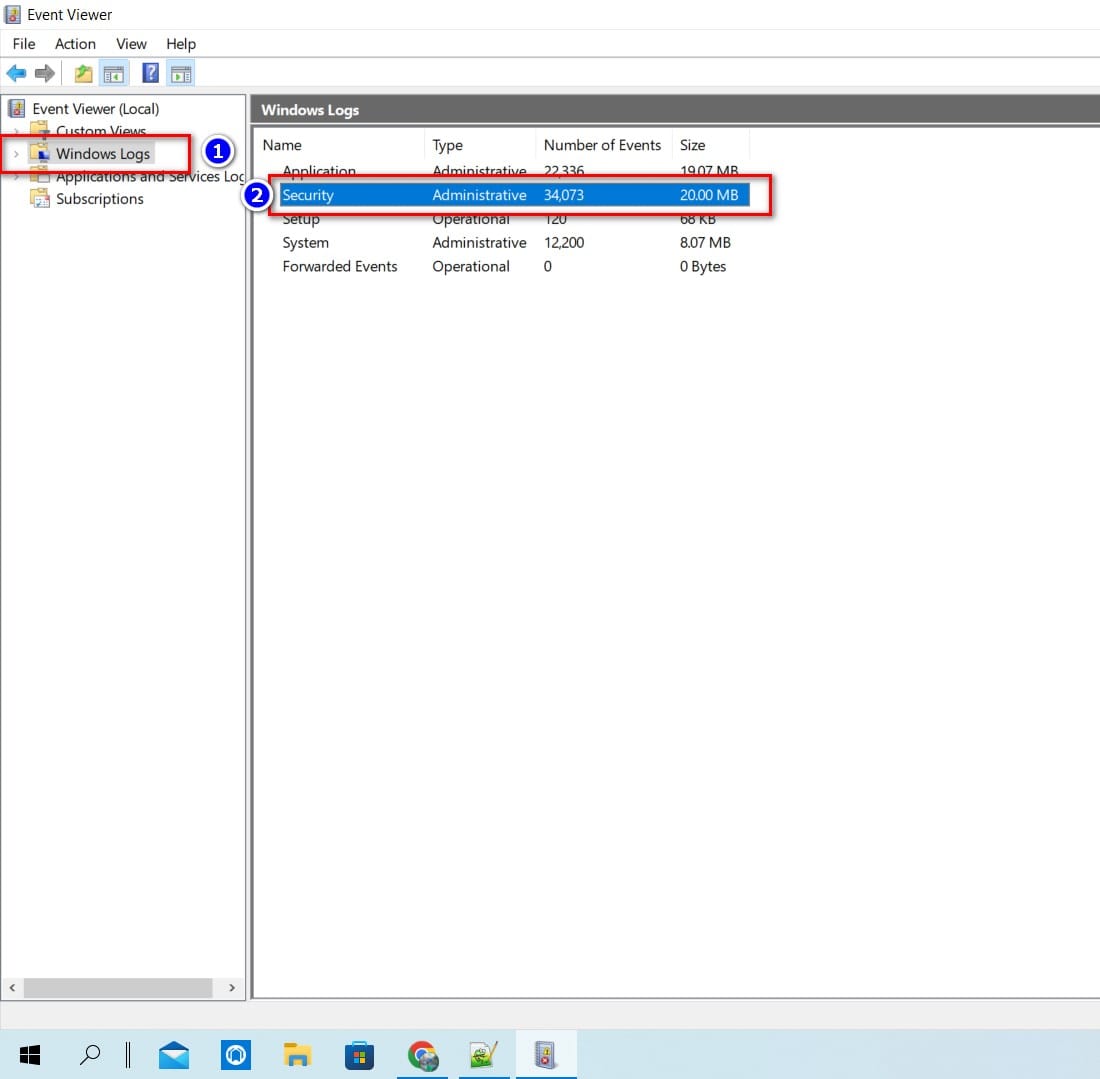
Task: Select the System log row
Action: coord(515,243)
